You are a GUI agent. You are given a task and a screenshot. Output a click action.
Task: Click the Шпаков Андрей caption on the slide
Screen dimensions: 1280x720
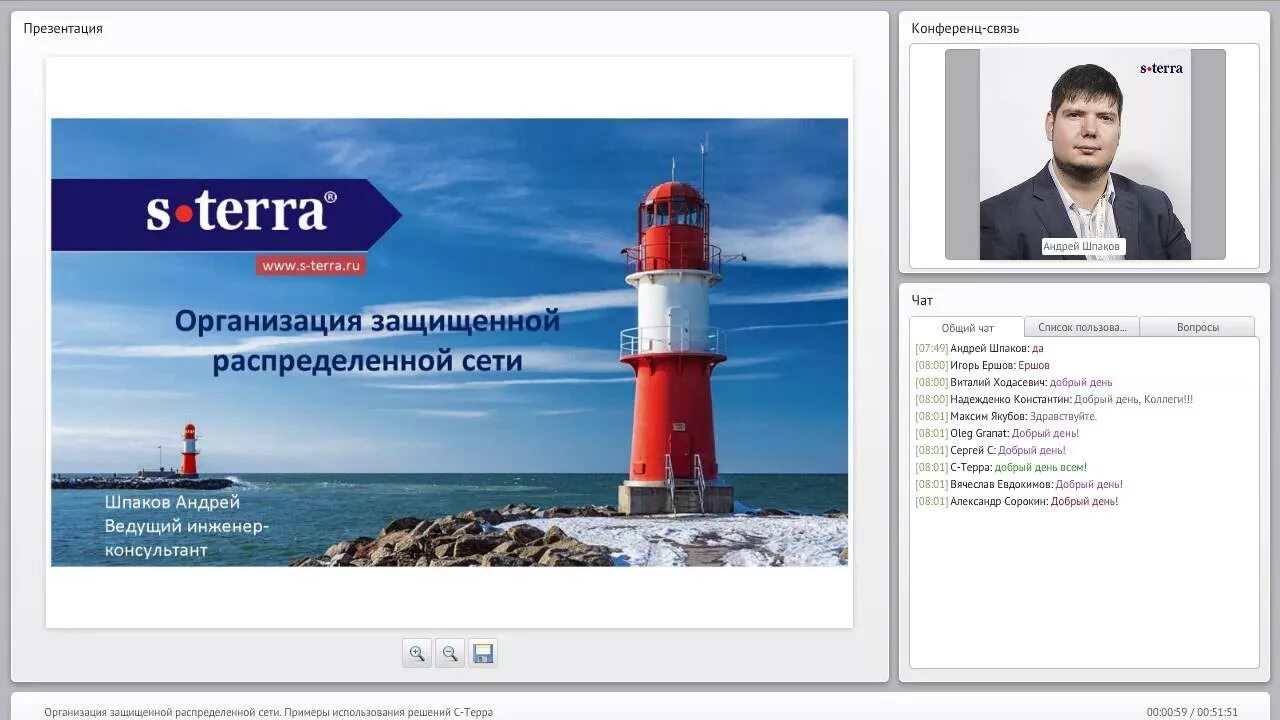click(x=172, y=502)
